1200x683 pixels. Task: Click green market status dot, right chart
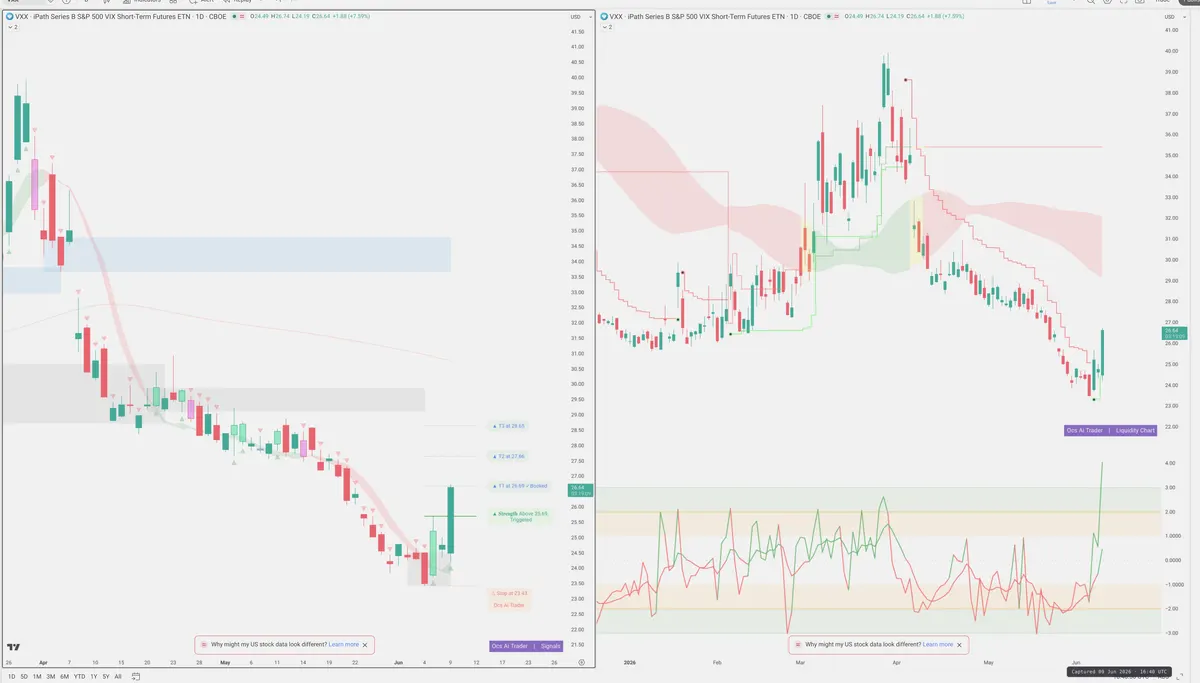coord(831,17)
